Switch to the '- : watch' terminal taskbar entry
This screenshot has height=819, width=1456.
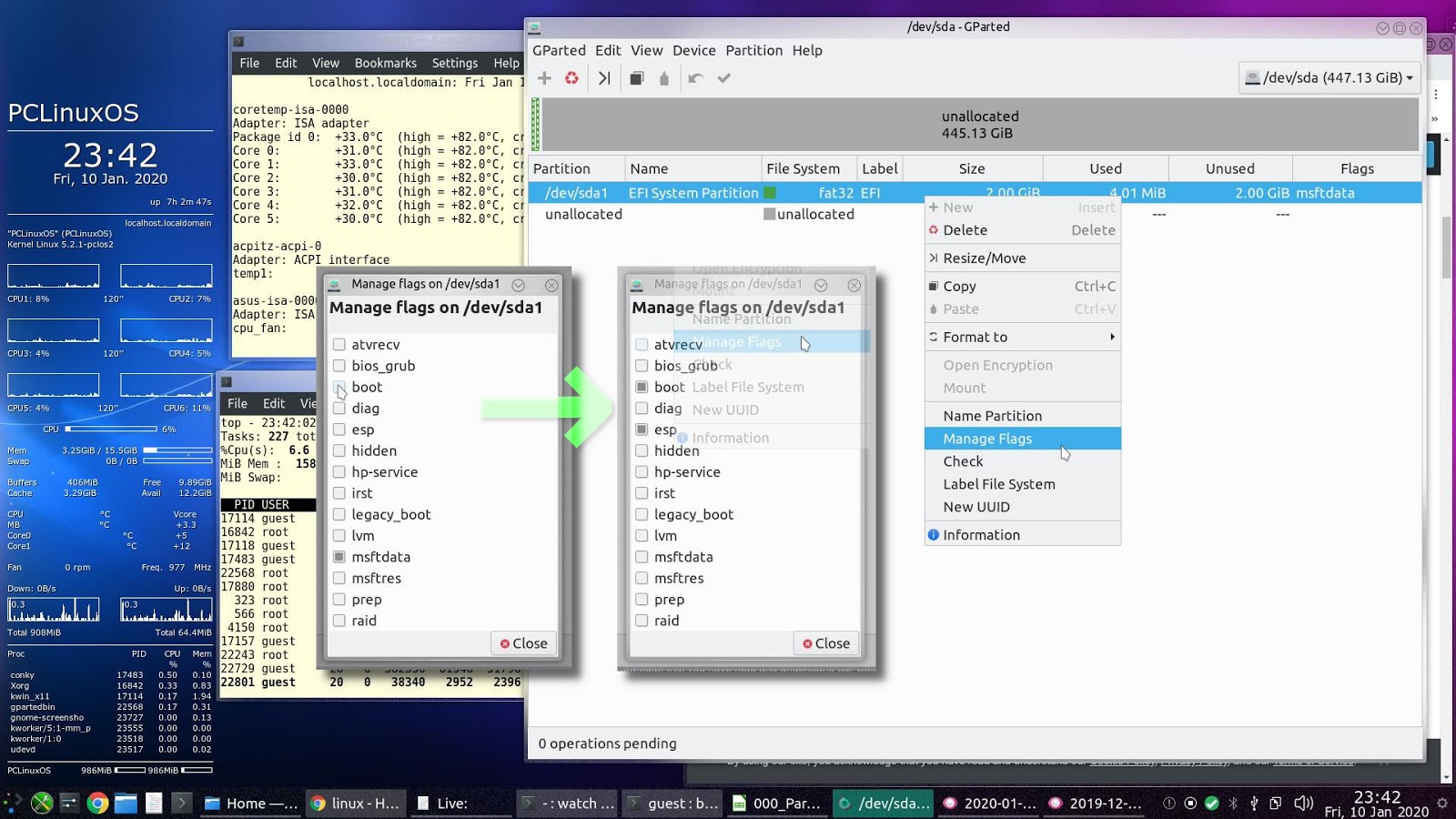click(568, 803)
